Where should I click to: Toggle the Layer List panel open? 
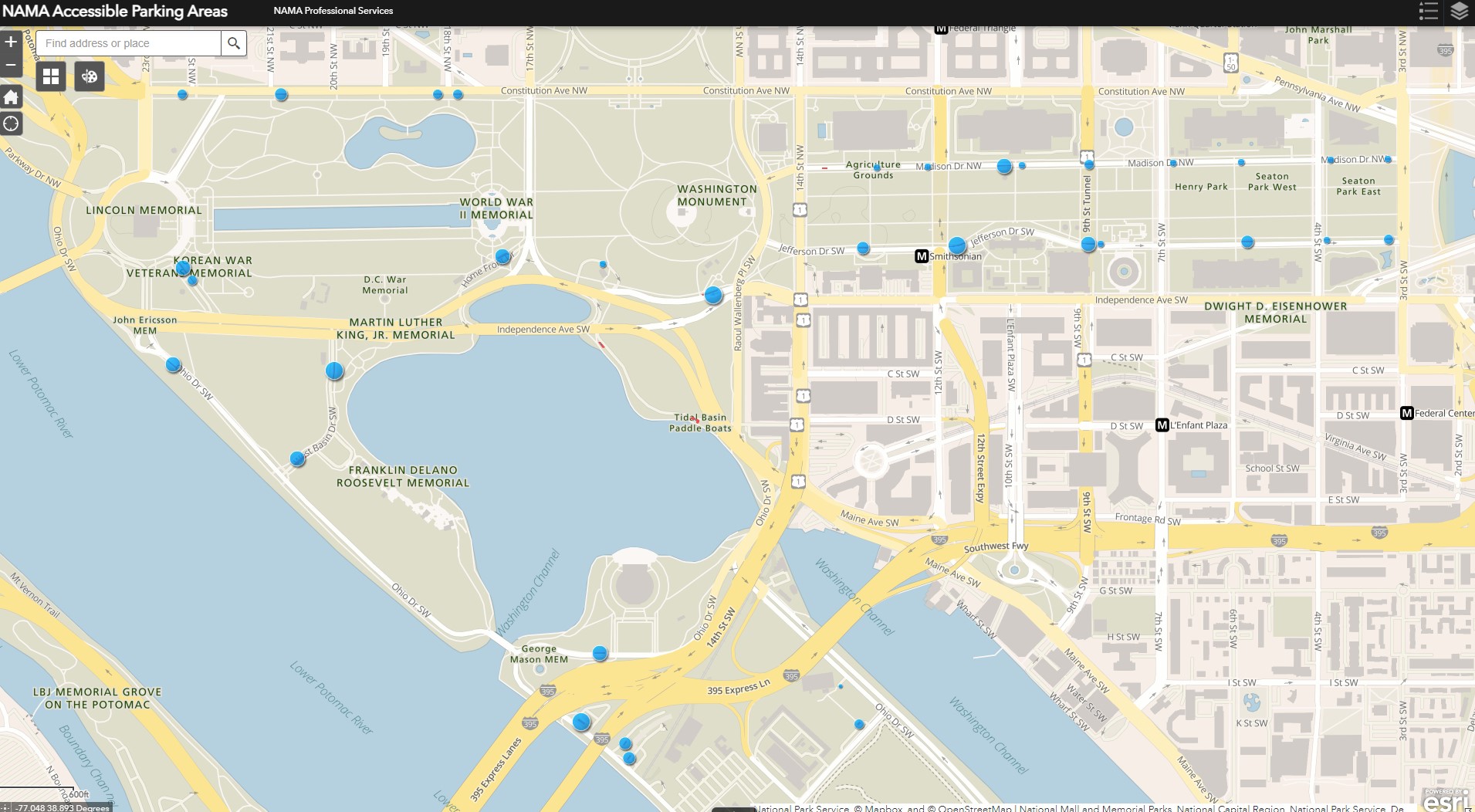tap(1460, 12)
